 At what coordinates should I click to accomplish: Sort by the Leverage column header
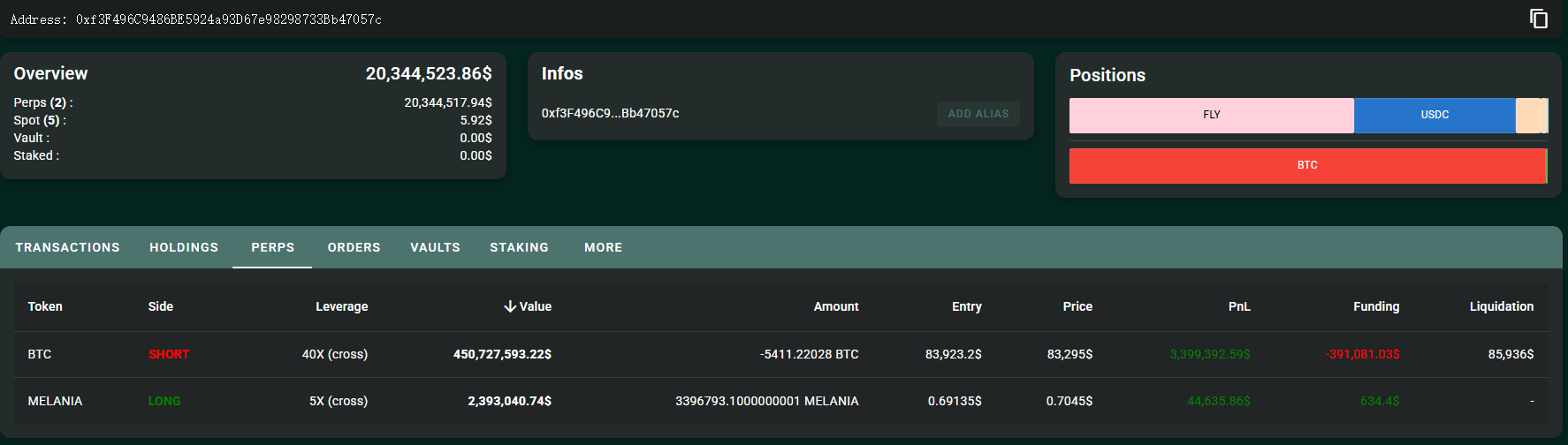tap(341, 306)
